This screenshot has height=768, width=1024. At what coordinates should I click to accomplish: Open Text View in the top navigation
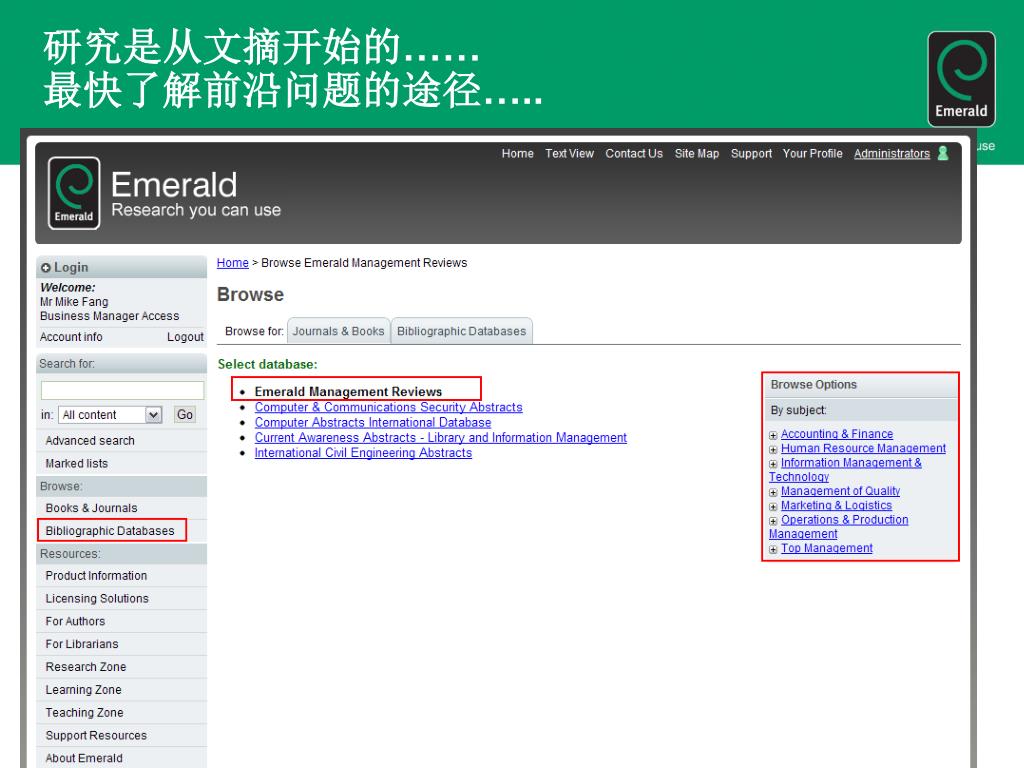(x=569, y=153)
